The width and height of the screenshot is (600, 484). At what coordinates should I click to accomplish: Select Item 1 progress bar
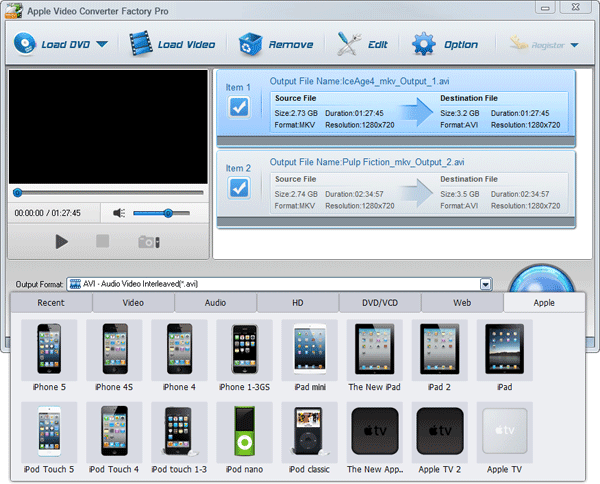tap(396, 141)
